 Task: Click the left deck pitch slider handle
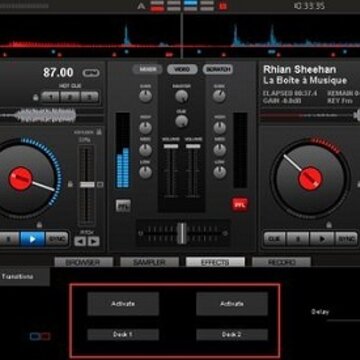[87, 184]
